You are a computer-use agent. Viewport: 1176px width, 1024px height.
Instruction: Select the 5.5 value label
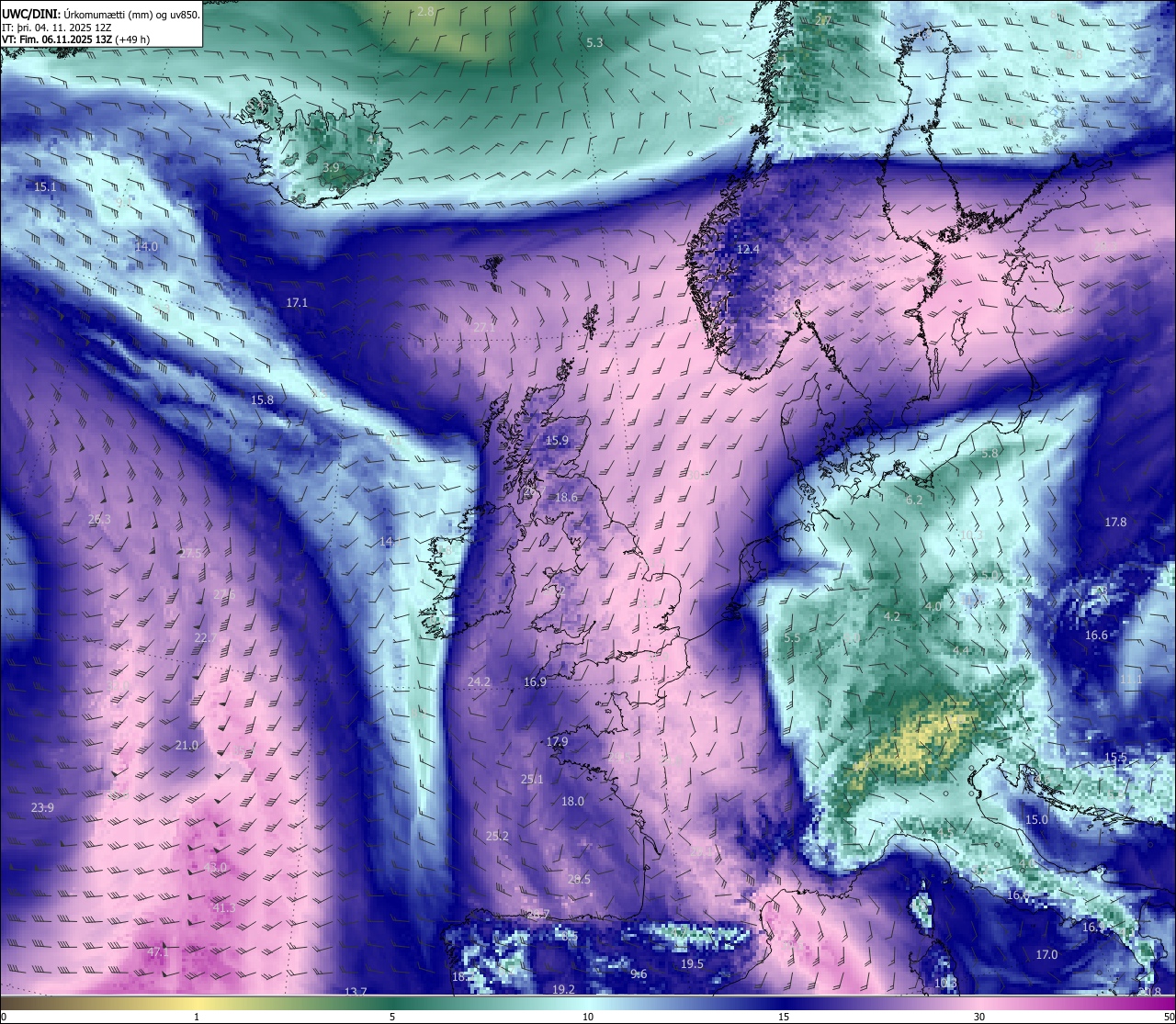(792, 637)
